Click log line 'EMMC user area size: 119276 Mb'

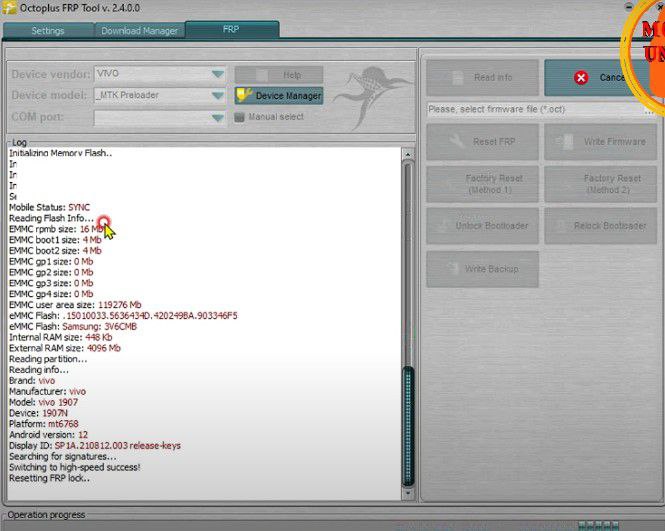[75, 305]
